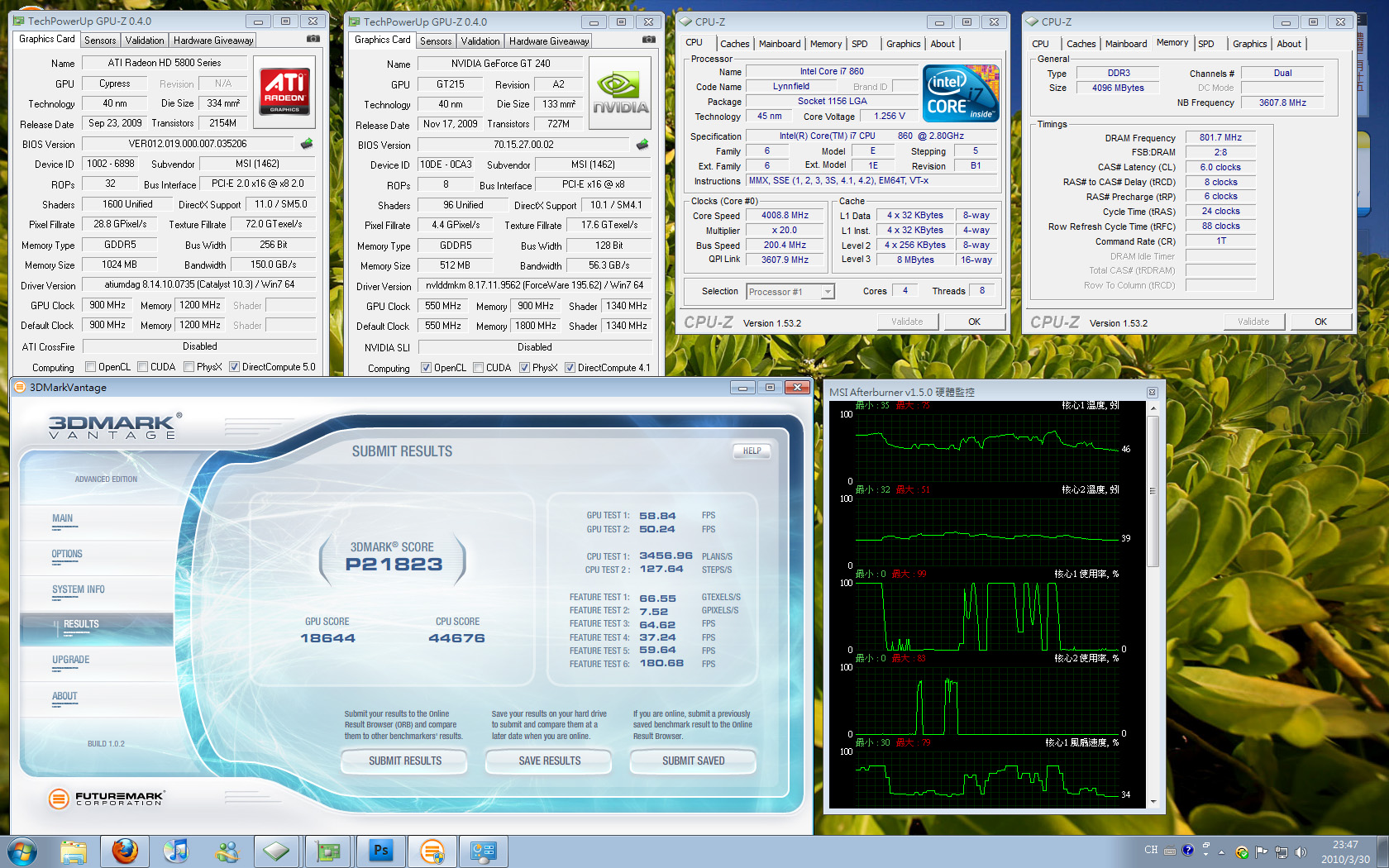
Task: Switch to Caches tab in left CPU-Z window
Action: click(734, 44)
